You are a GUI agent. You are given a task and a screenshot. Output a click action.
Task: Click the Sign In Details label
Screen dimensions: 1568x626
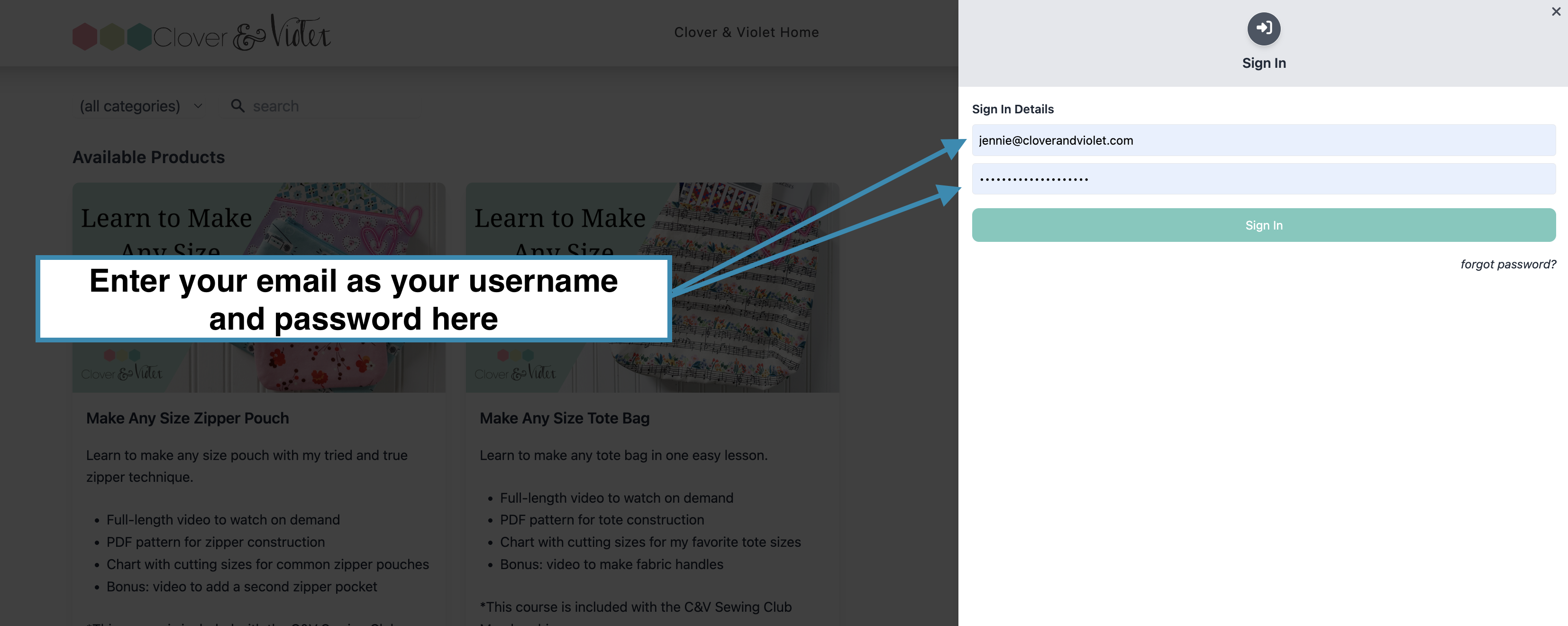pos(1013,109)
